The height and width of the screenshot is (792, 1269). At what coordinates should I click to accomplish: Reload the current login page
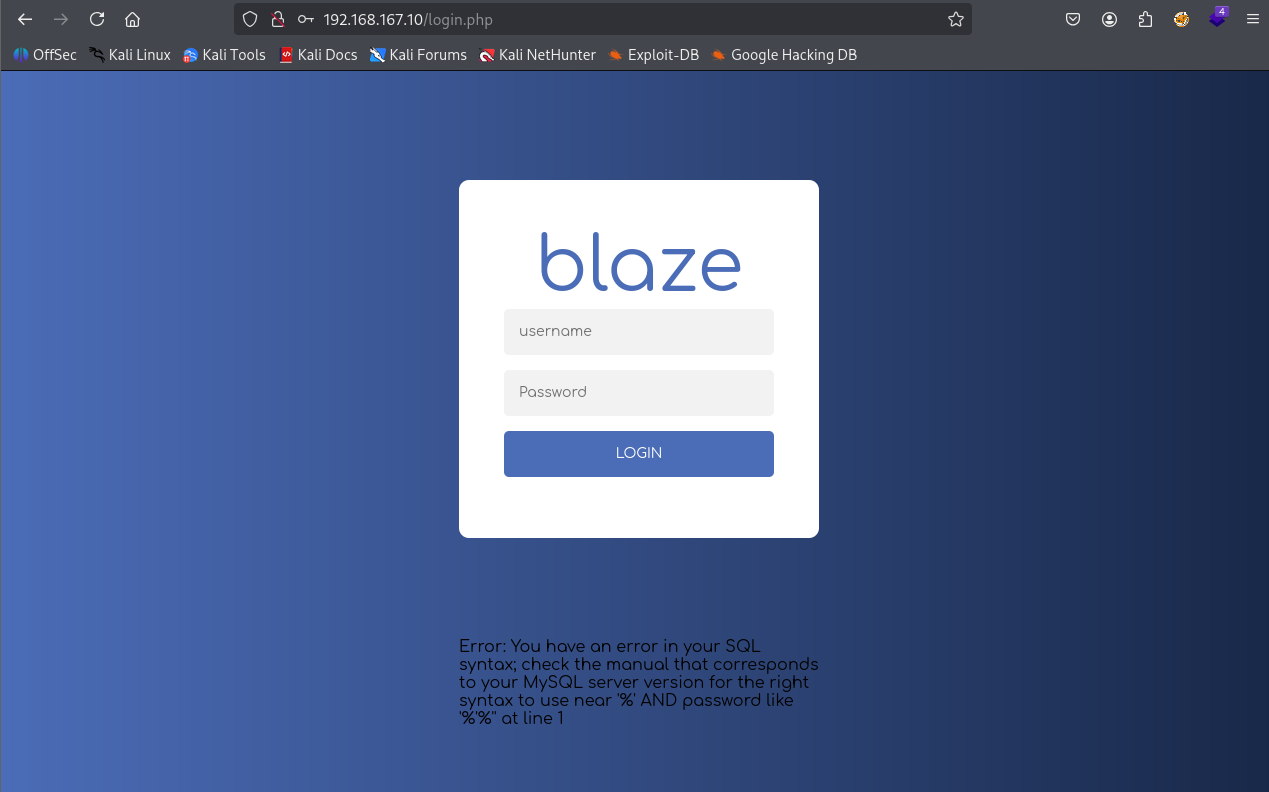(x=97, y=19)
